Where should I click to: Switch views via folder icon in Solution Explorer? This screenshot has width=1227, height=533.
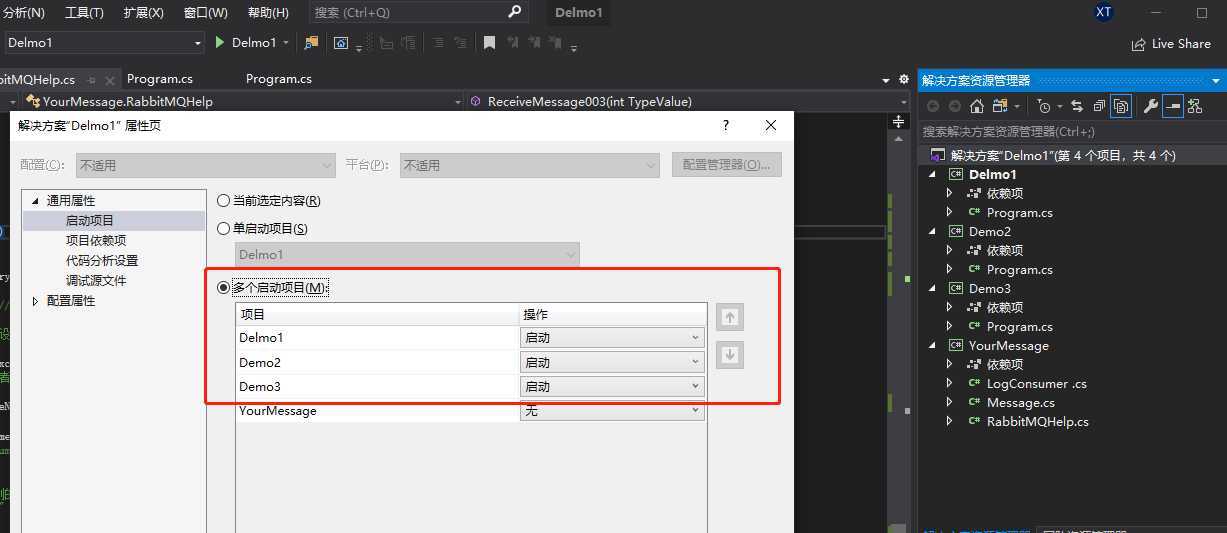[1000, 106]
